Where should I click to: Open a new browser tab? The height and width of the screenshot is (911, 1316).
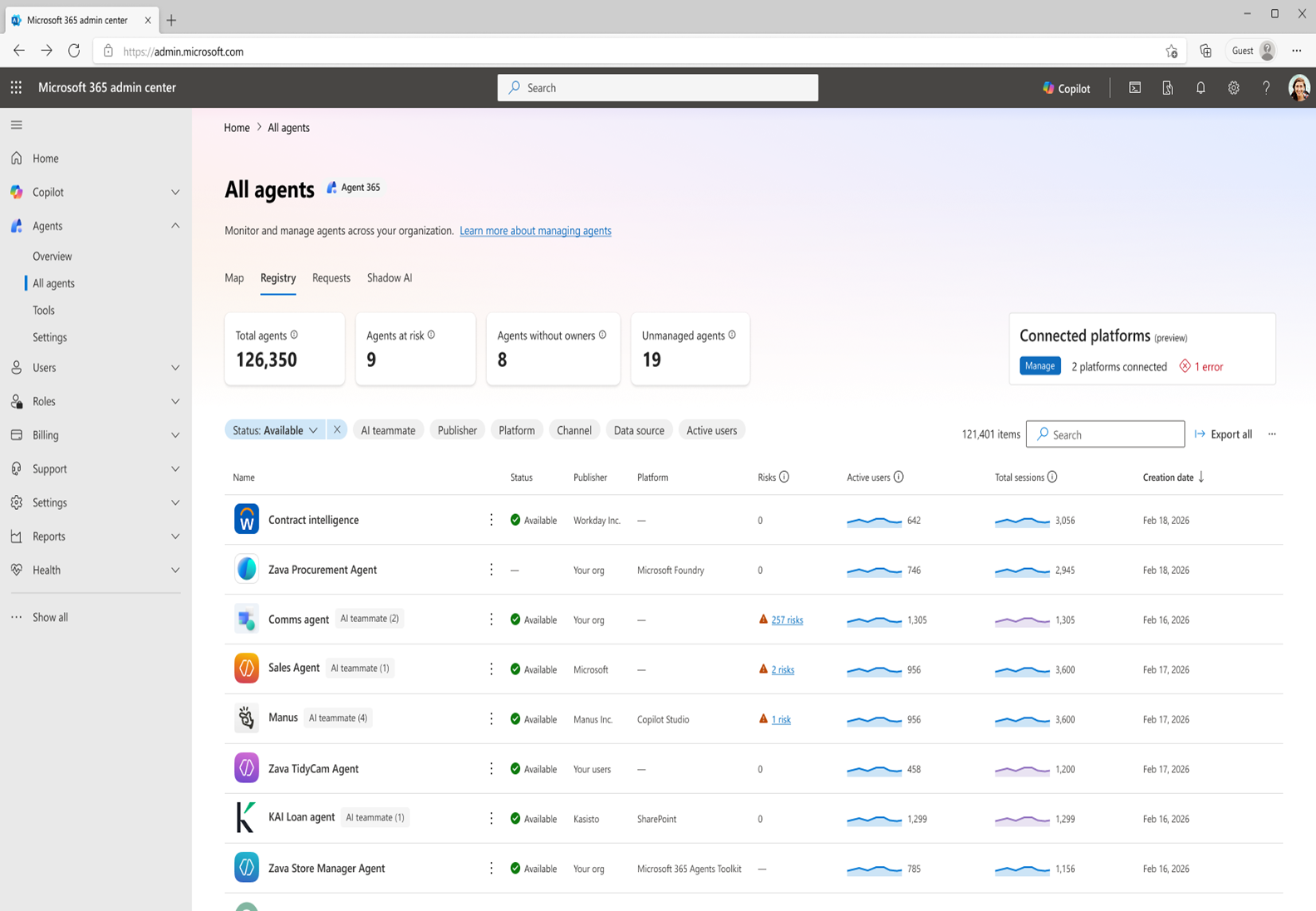[171, 20]
